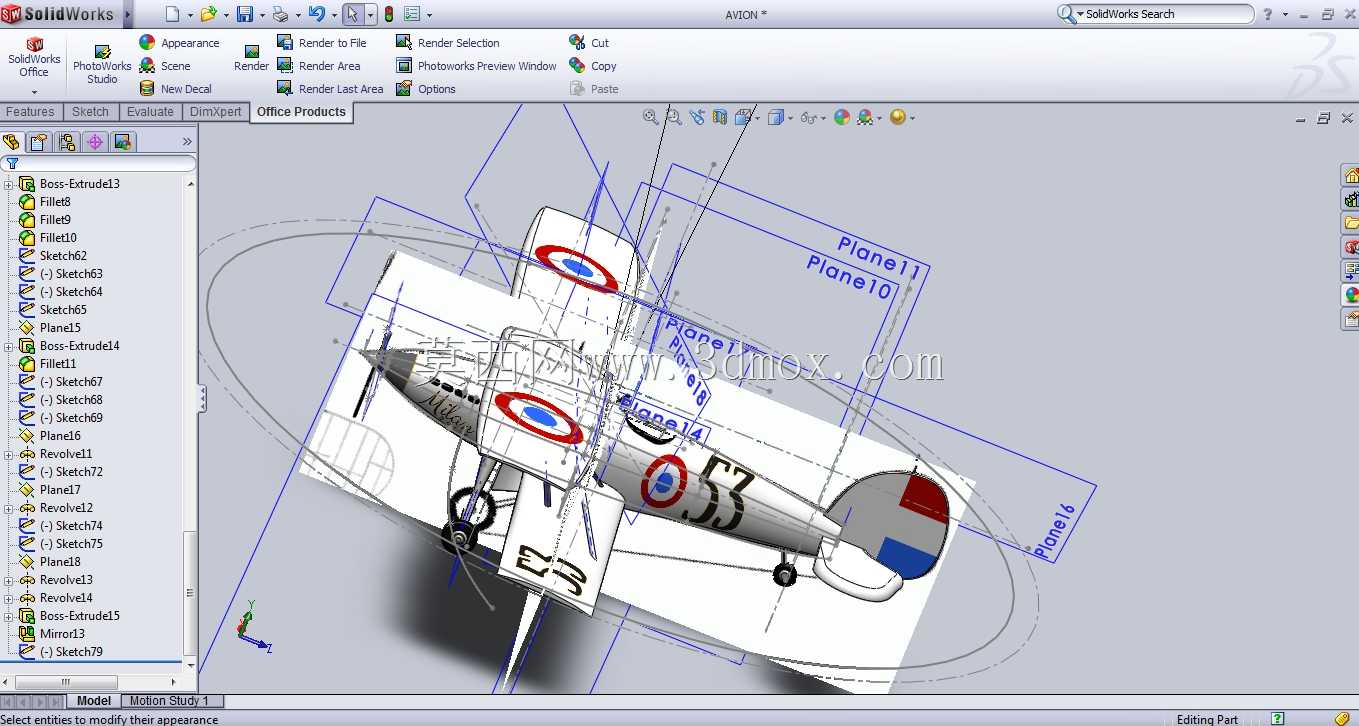Open the Appearances task pane tab

(1351, 295)
